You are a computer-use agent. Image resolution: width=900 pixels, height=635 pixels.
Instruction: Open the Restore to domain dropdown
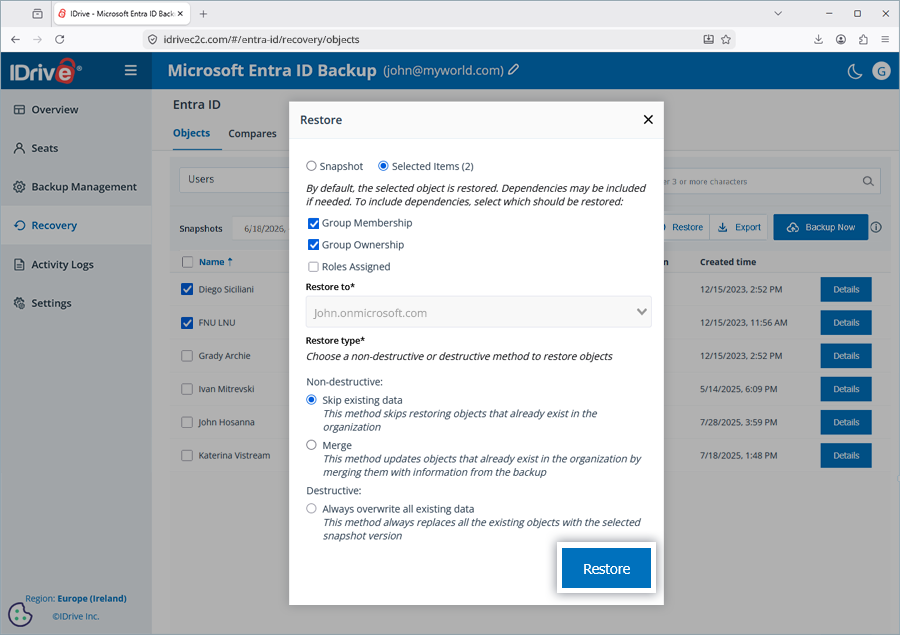pos(479,312)
